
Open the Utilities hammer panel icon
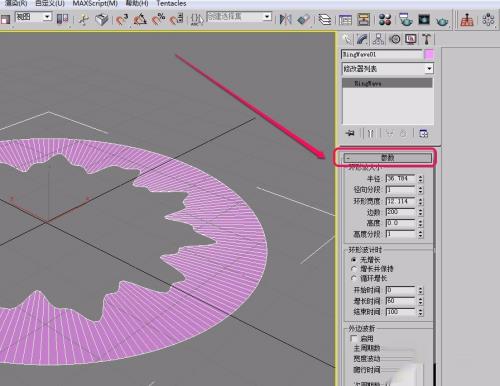point(427,39)
